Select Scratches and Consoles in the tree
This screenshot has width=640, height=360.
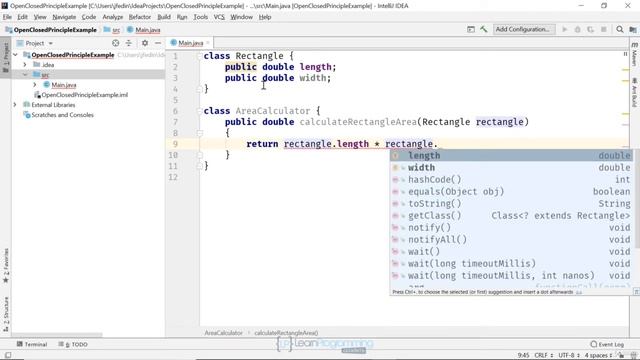pos(59,115)
